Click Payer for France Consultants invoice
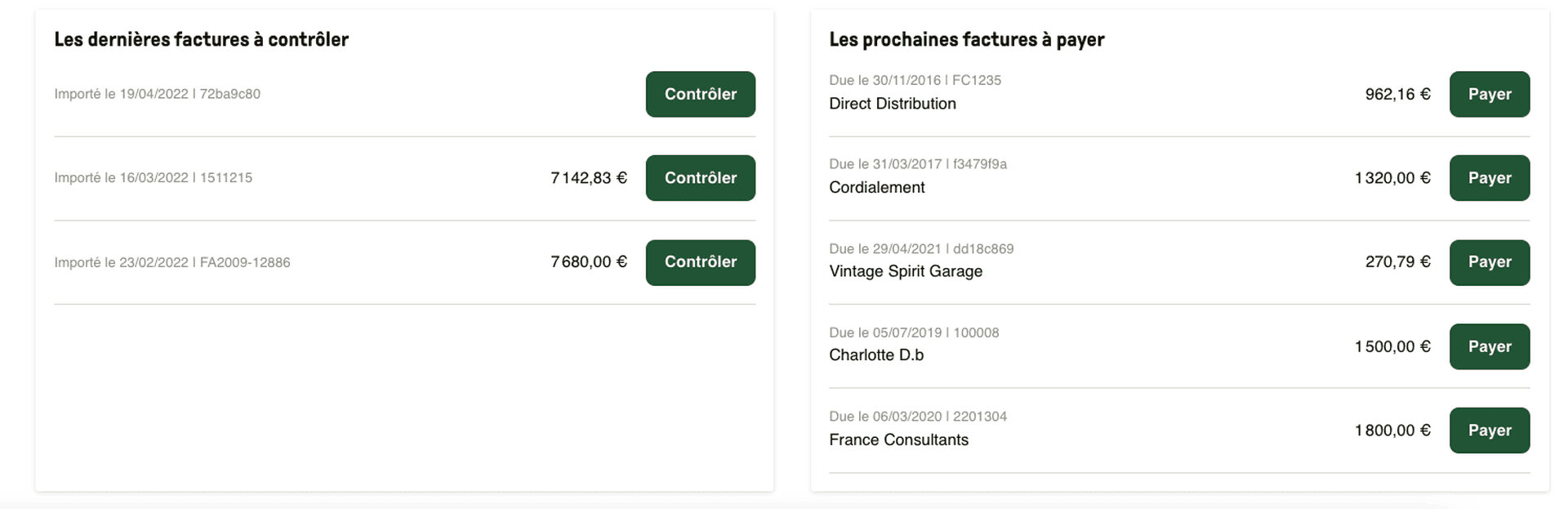 (1489, 430)
